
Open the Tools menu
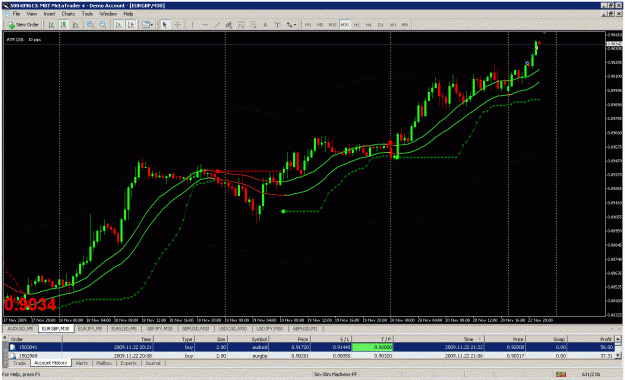[87, 14]
